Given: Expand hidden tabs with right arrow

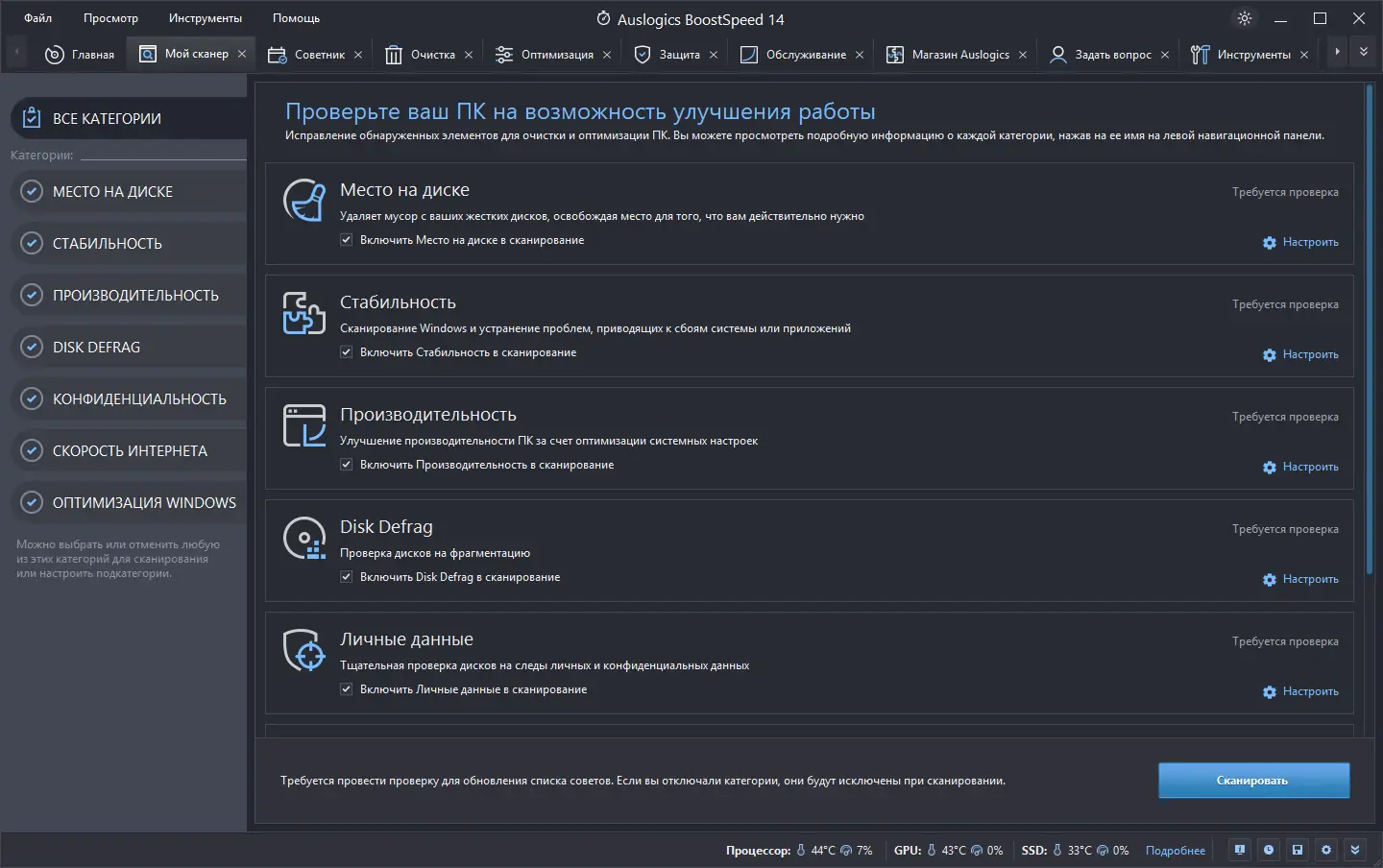Looking at the screenshot, I should 1336,54.
